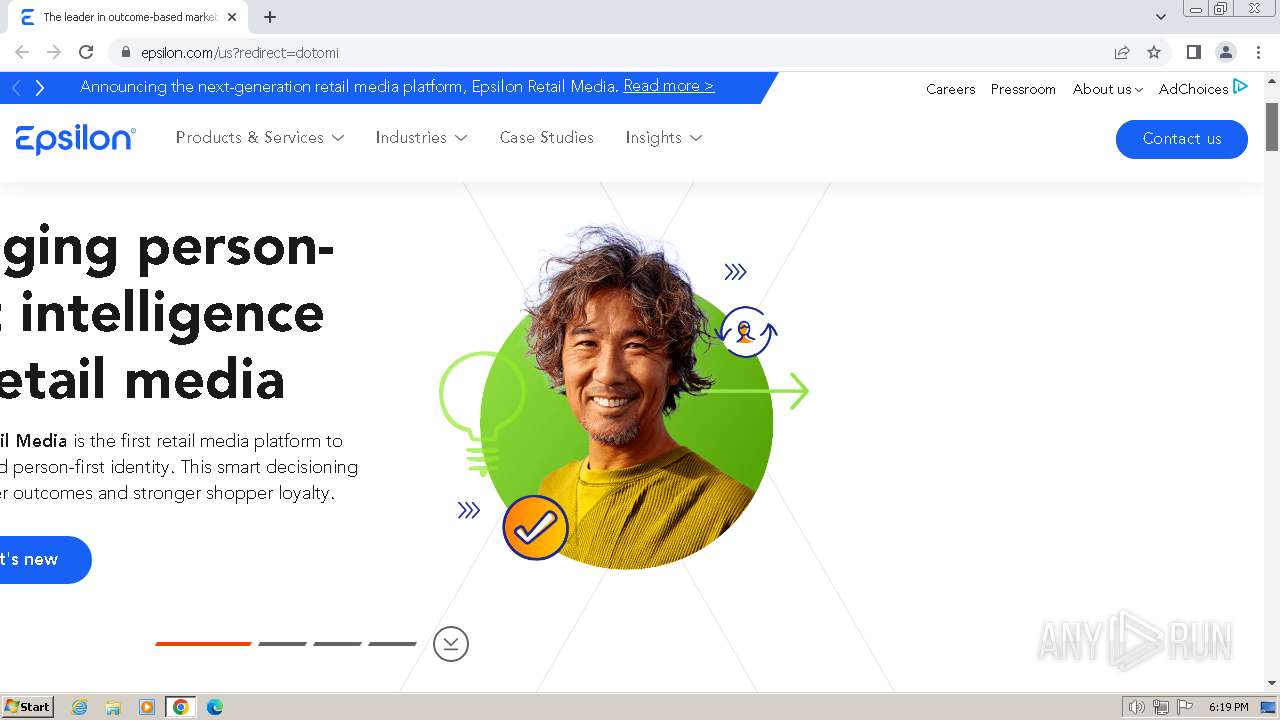Screen dimensions: 1280x720
Task: Open a new browser tab
Action: coord(270,17)
